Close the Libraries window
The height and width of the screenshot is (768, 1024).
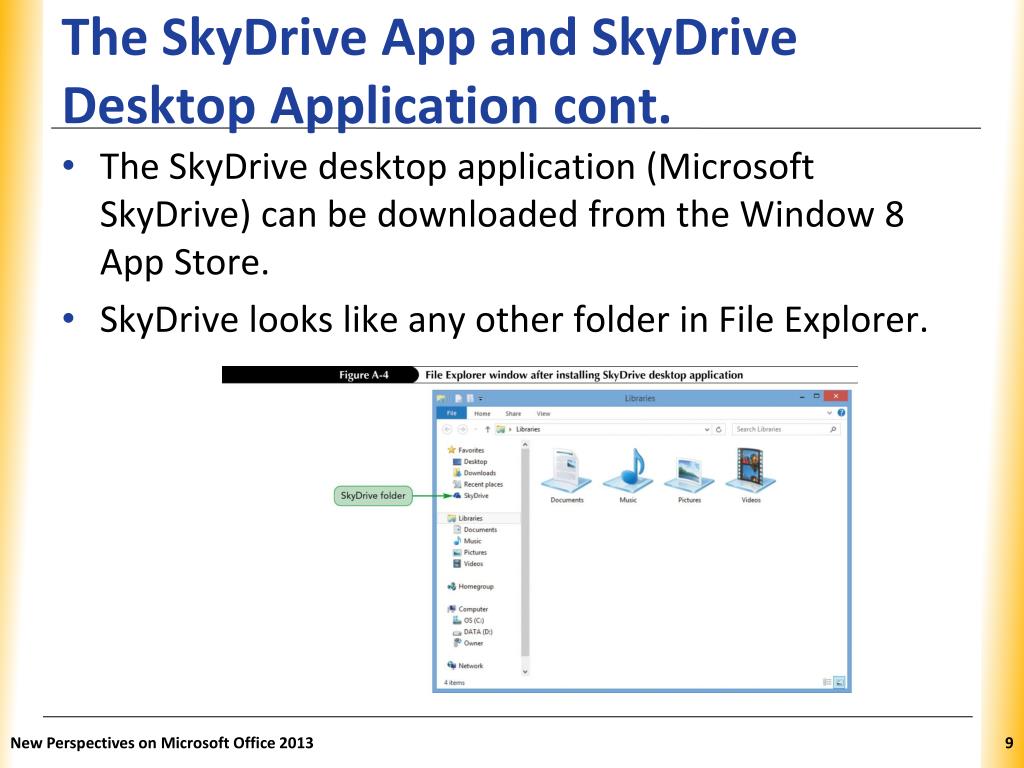(x=835, y=396)
